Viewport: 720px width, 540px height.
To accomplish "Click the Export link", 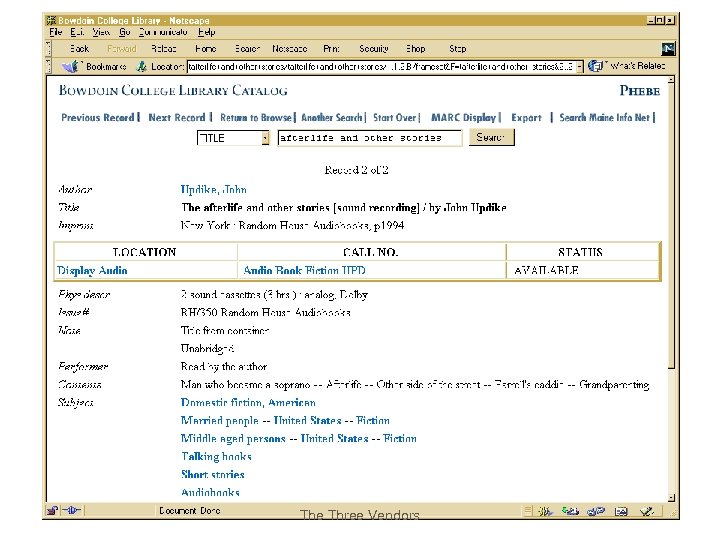I will pos(526,118).
